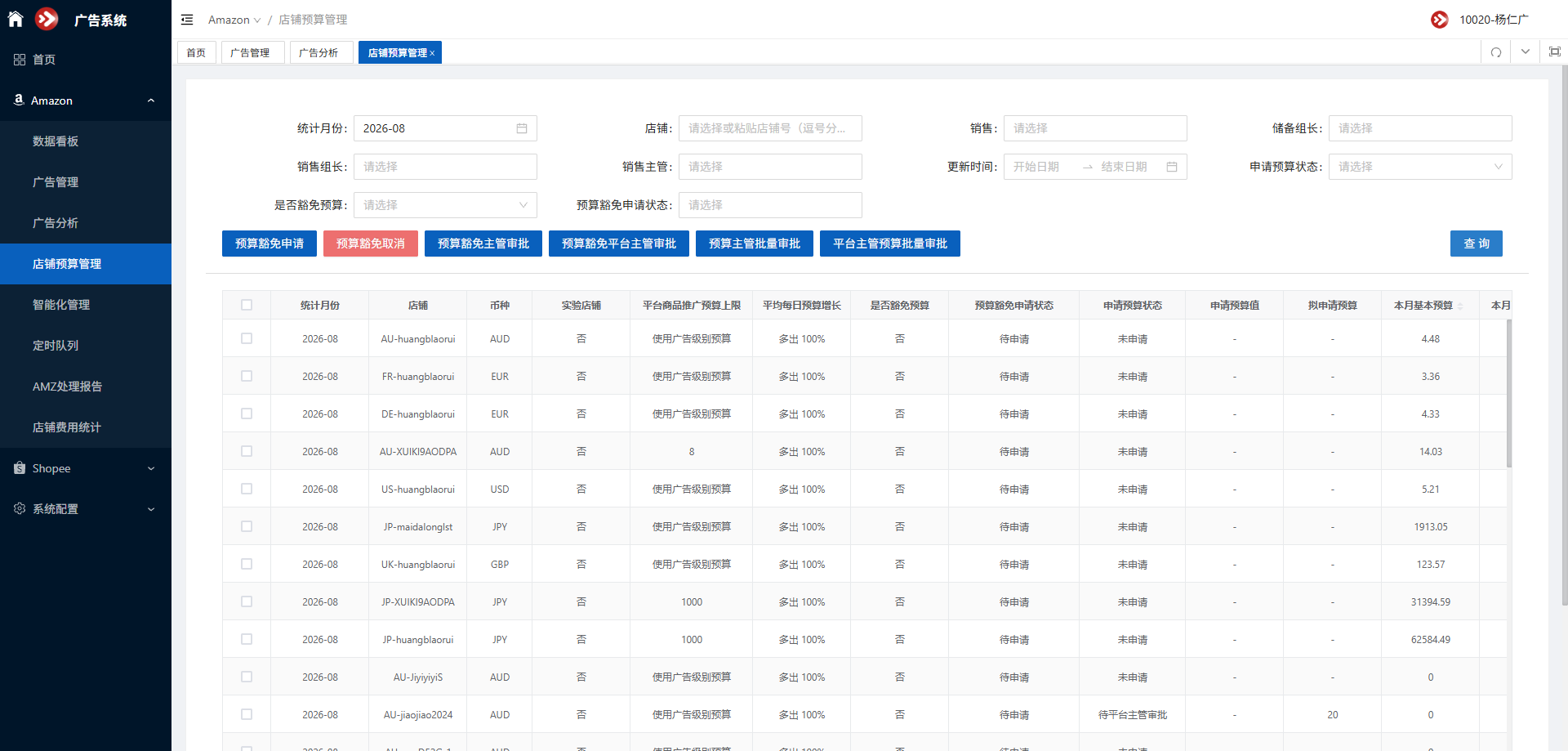Click the home icon in the sidebar header
Screen dimensions: 1568x751
16,19
